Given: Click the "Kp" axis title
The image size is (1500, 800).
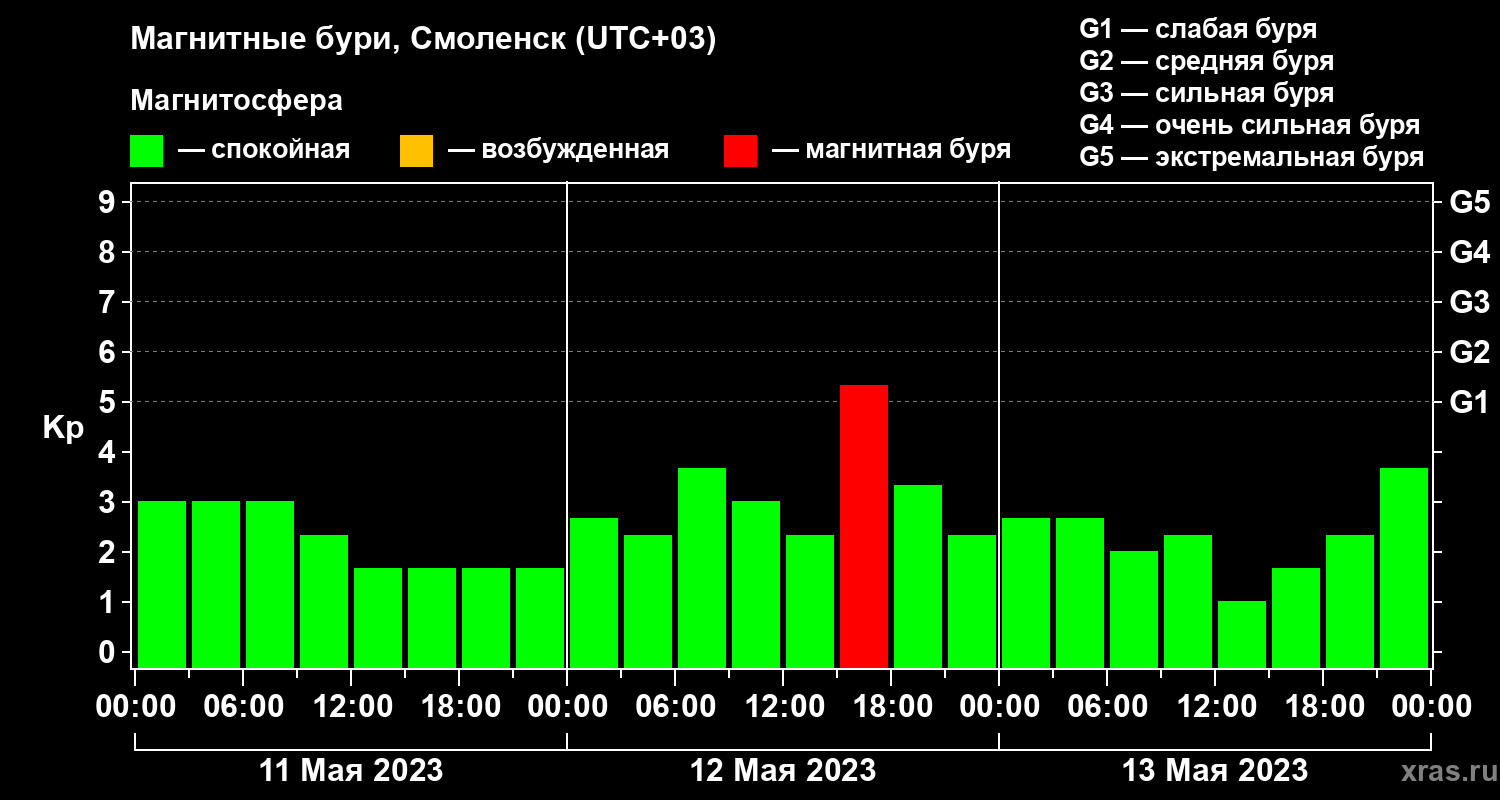Looking at the screenshot, I should (x=63, y=427).
